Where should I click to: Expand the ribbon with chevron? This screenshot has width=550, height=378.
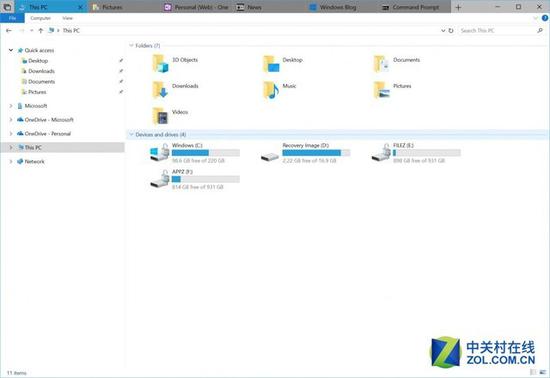[536, 18]
